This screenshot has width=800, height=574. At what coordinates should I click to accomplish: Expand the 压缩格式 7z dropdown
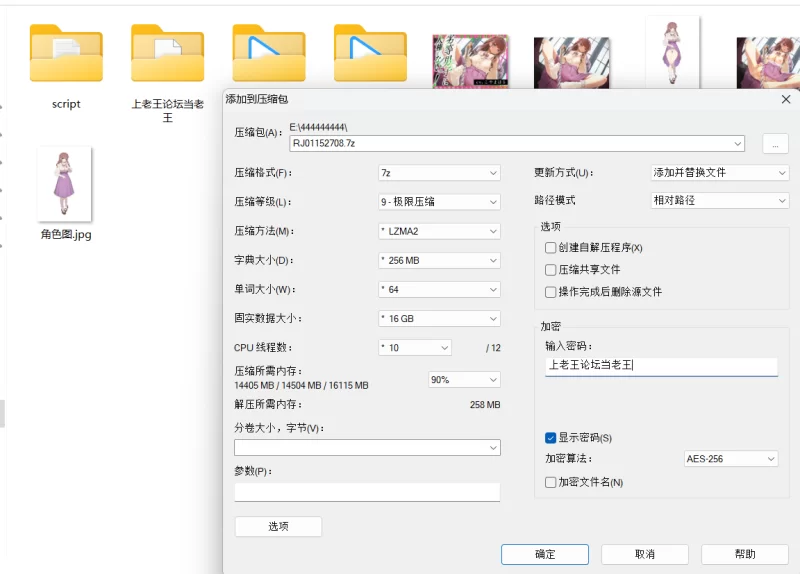tap(438, 173)
